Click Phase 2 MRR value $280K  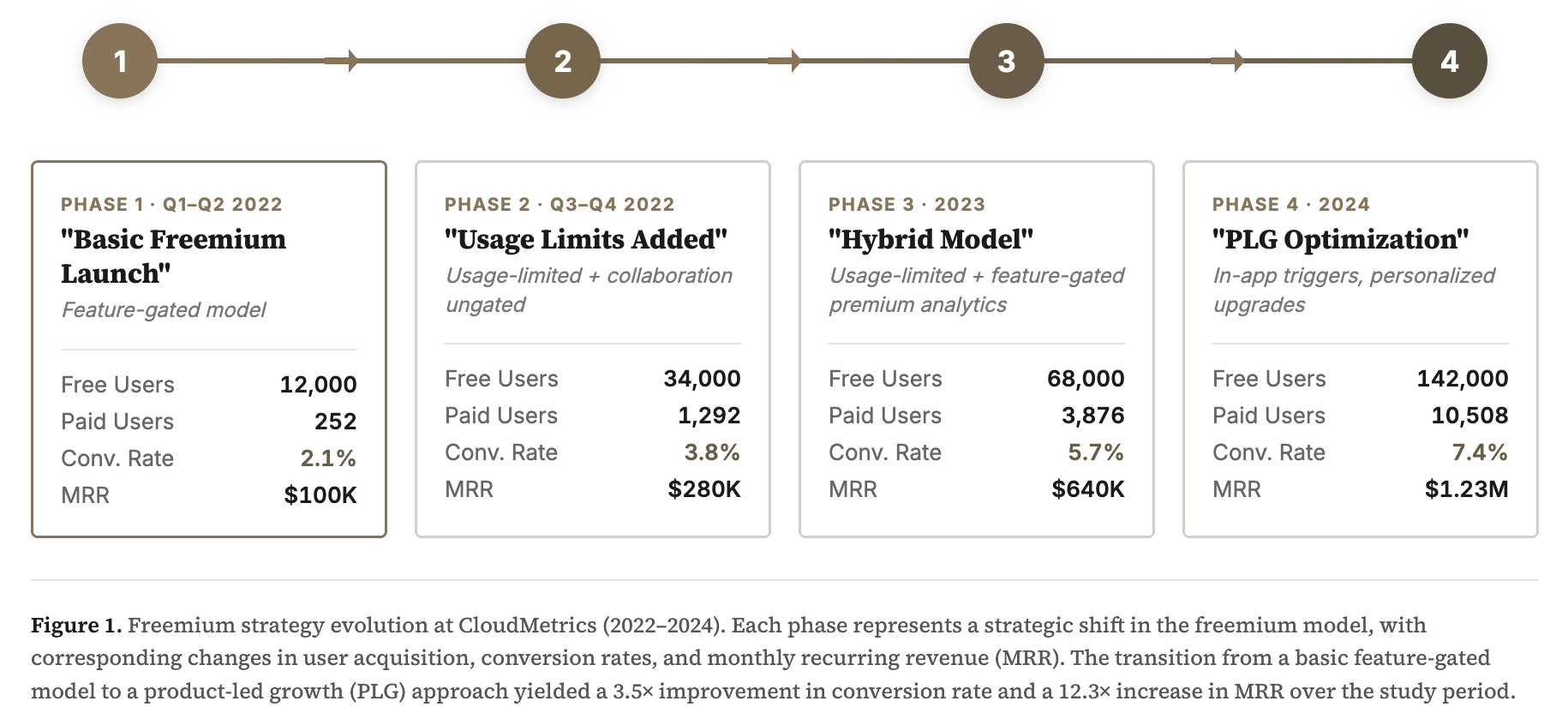pyautogui.click(x=703, y=489)
